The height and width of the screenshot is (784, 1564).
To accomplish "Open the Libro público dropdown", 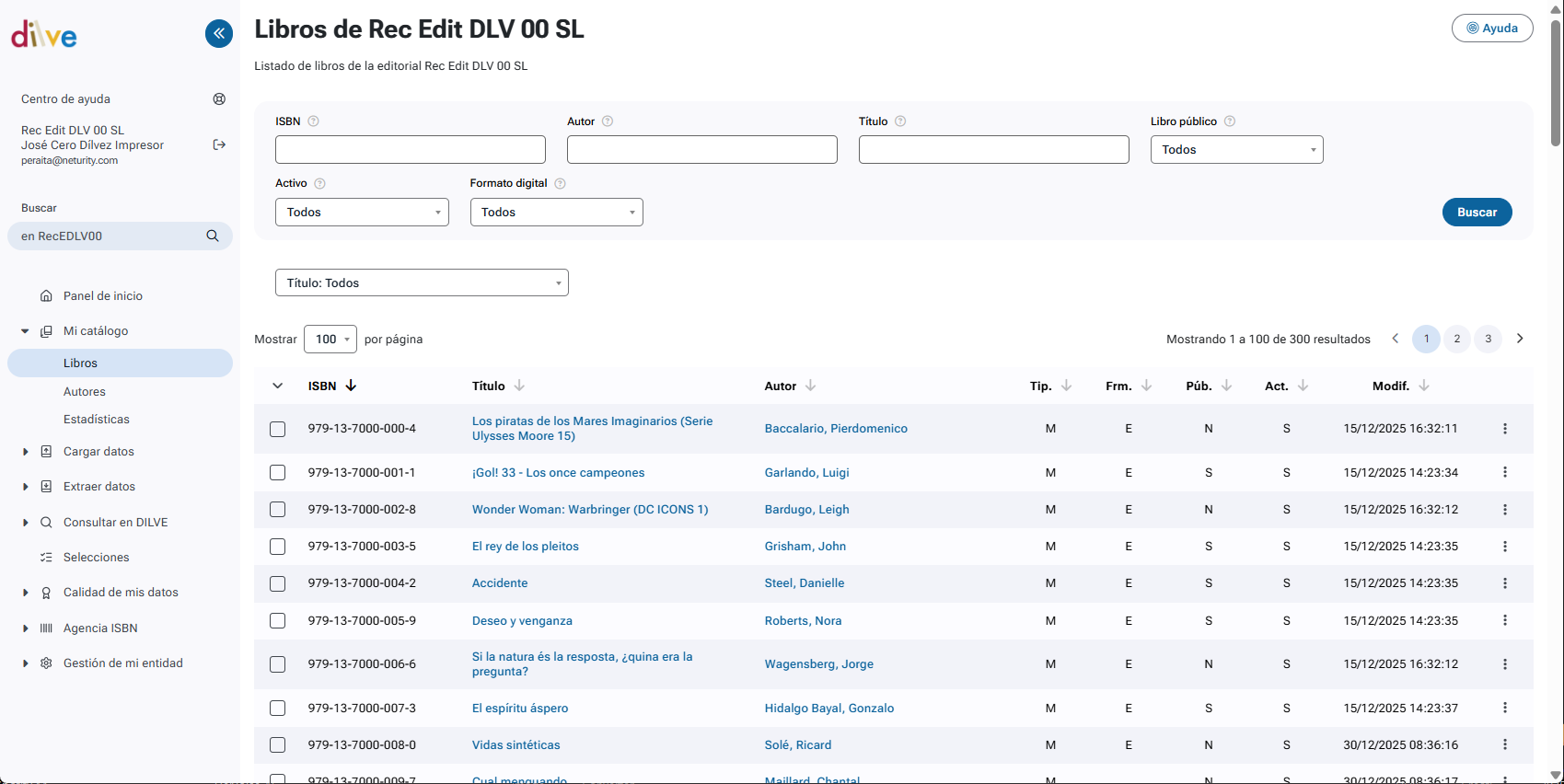I will [x=1236, y=150].
